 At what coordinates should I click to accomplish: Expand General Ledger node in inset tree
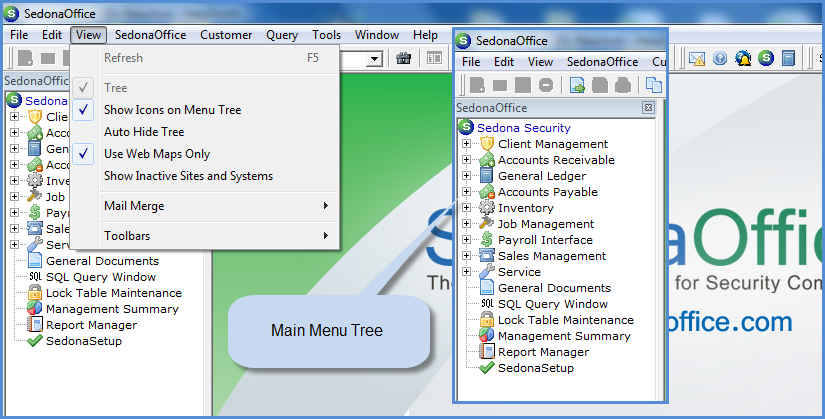click(x=466, y=176)
